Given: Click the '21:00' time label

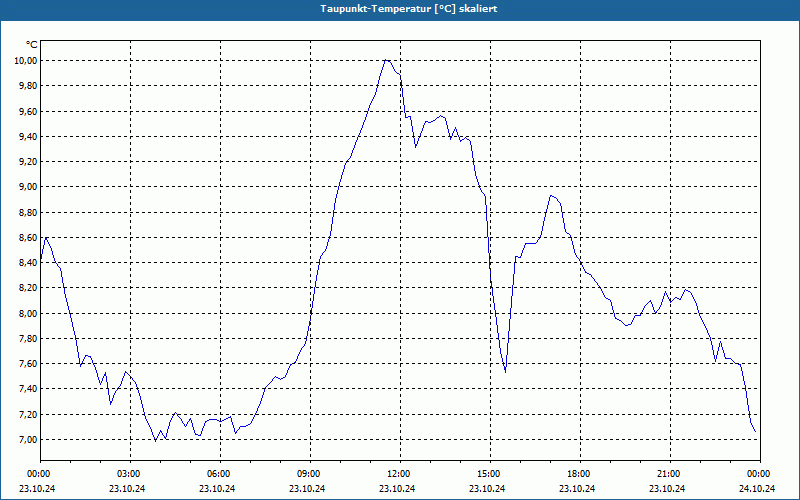Looking at the screenshot, I should (x=670, y=474).
